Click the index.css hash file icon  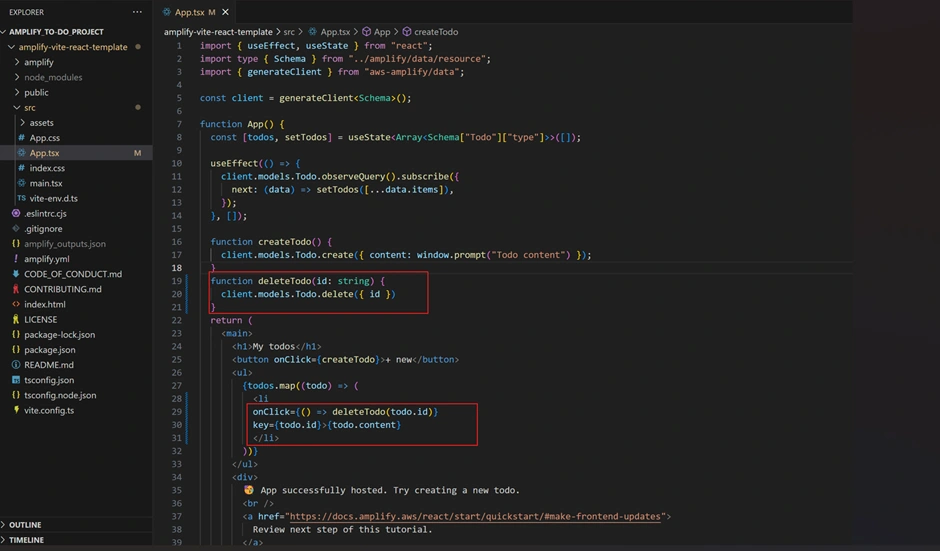tap(22, 168)
